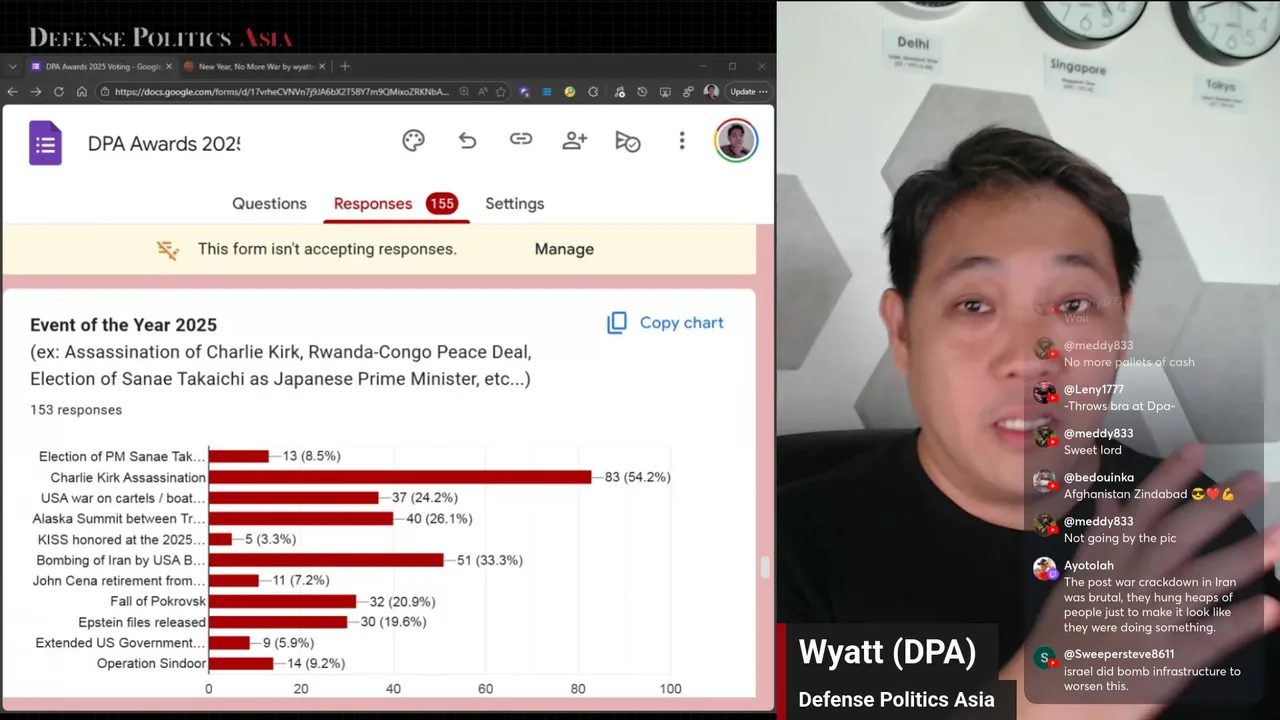
Task: Open the Google Forms home icon
Action: (x=45, y=143)
